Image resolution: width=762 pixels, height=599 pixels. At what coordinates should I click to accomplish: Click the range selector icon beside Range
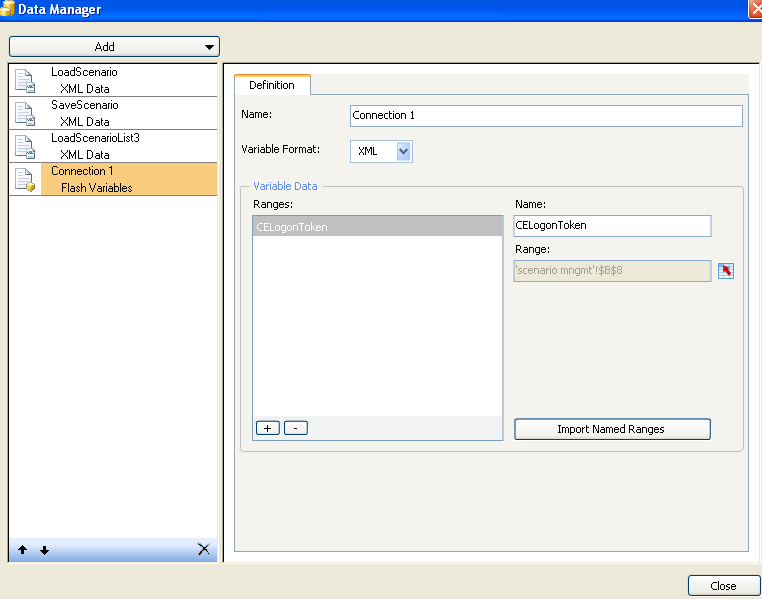click(x=726, y=271)
